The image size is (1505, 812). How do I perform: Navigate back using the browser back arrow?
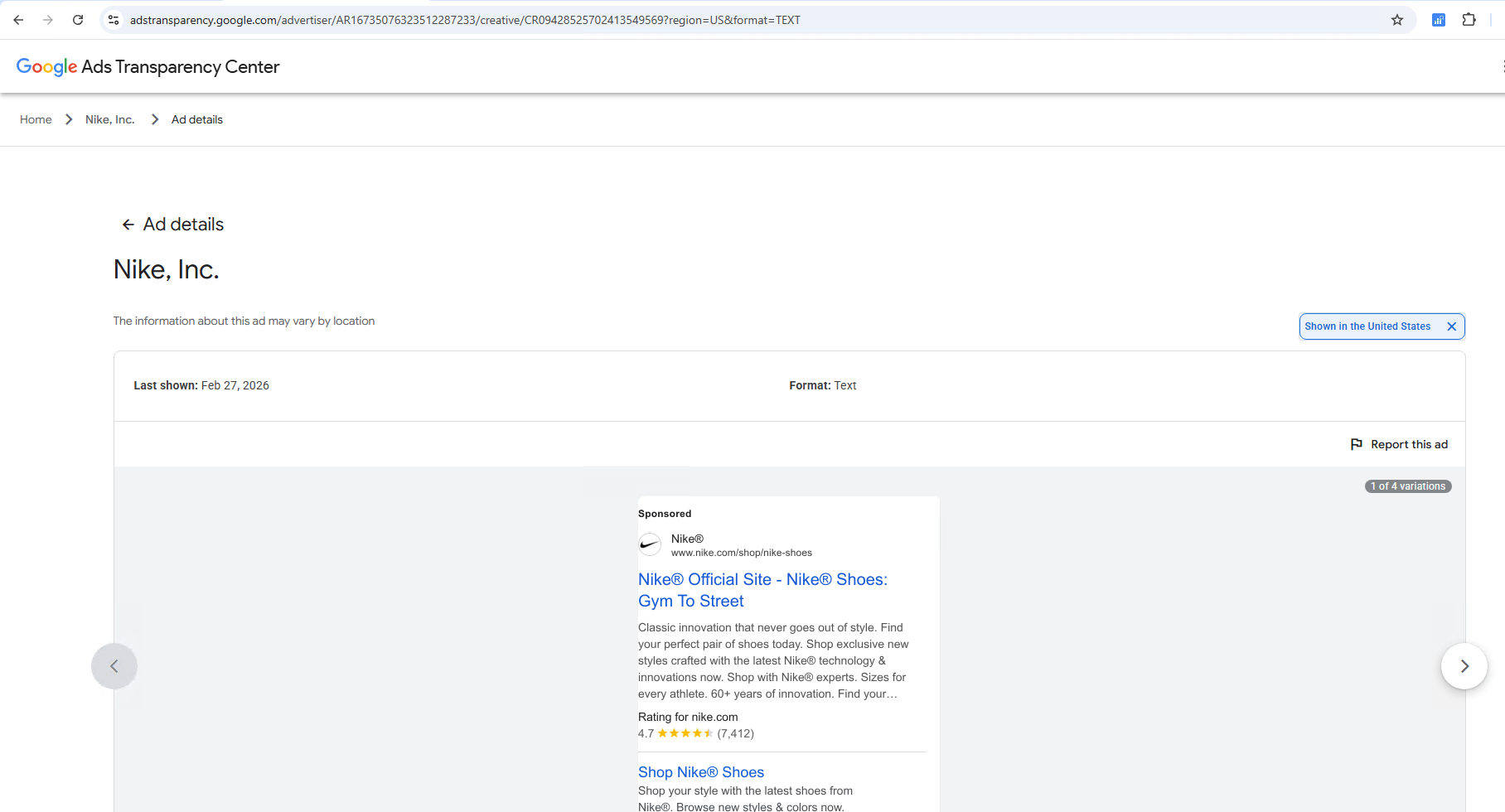[17, 19]
